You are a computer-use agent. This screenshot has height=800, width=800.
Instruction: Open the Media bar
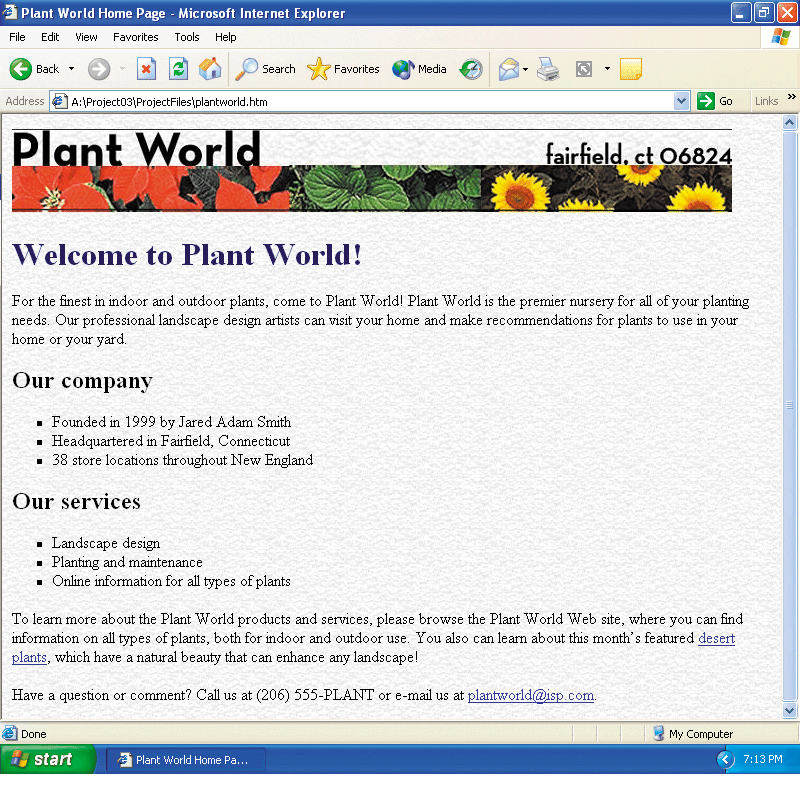pyautogui.click(x=420, y=69)
